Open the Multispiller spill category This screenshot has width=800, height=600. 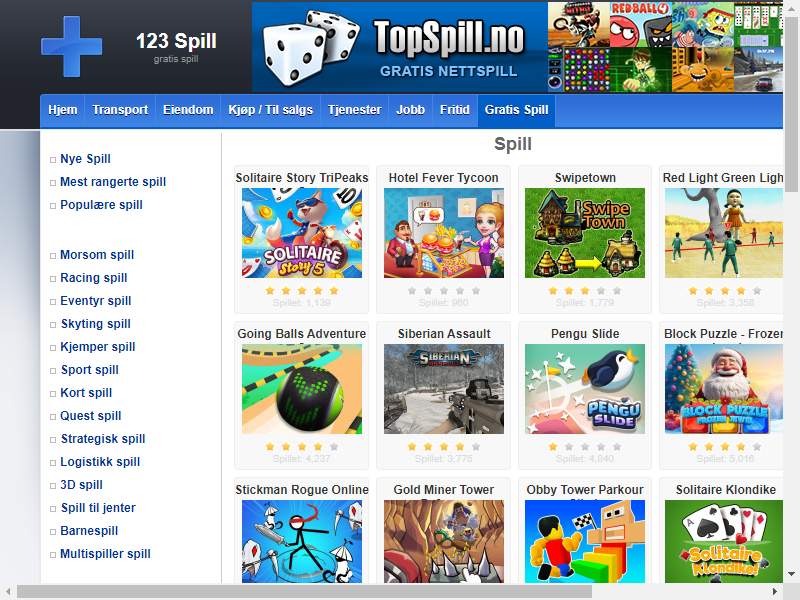tap(106, 554)
